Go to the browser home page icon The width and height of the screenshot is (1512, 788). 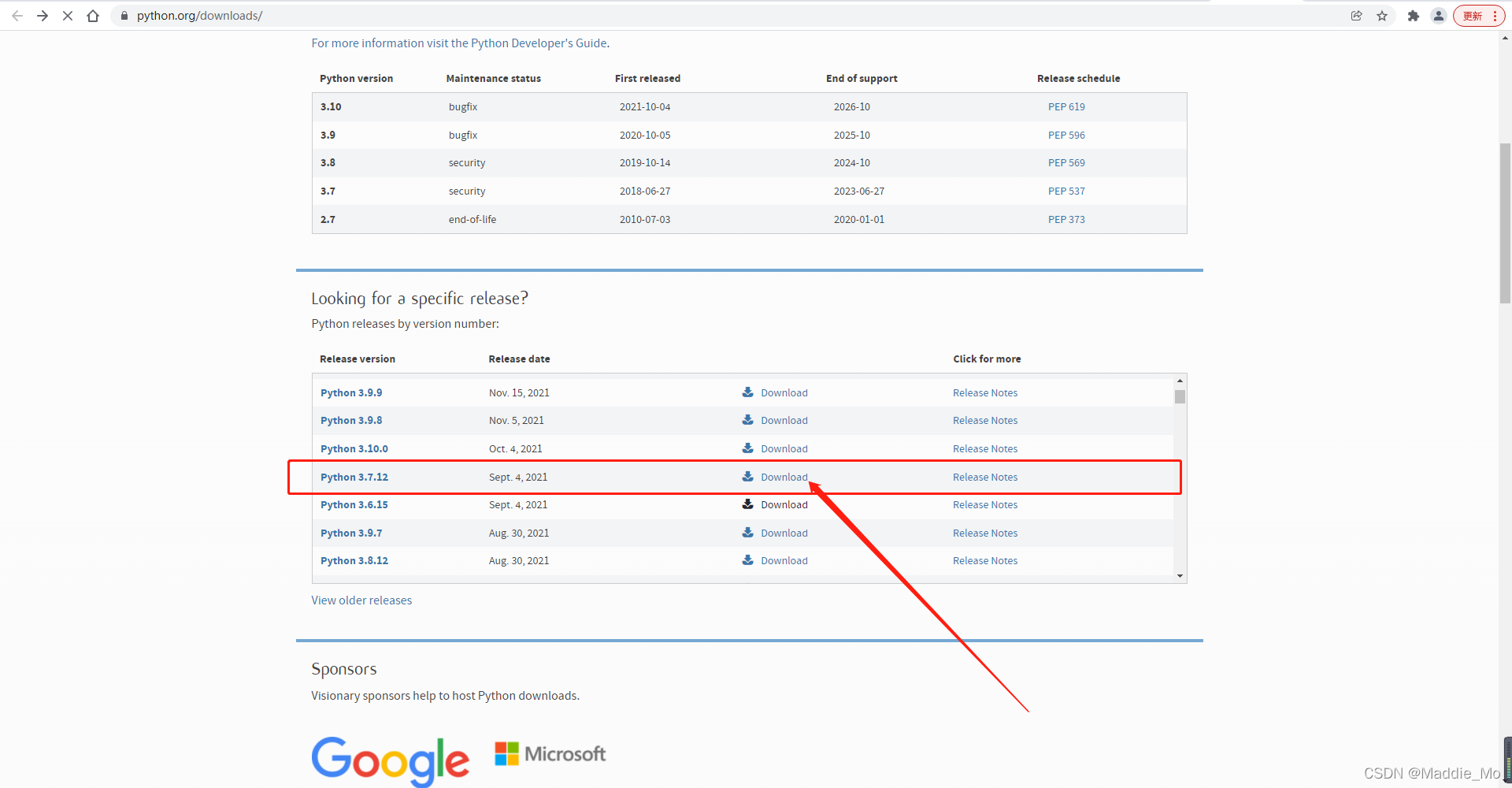(93, 16)
